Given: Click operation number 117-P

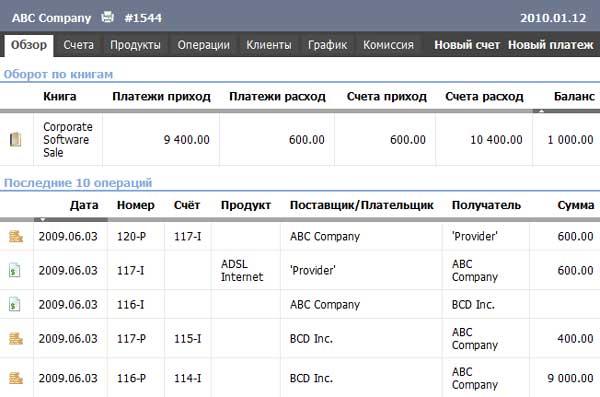Looking at the screenshot, I should tap(131, 338).
